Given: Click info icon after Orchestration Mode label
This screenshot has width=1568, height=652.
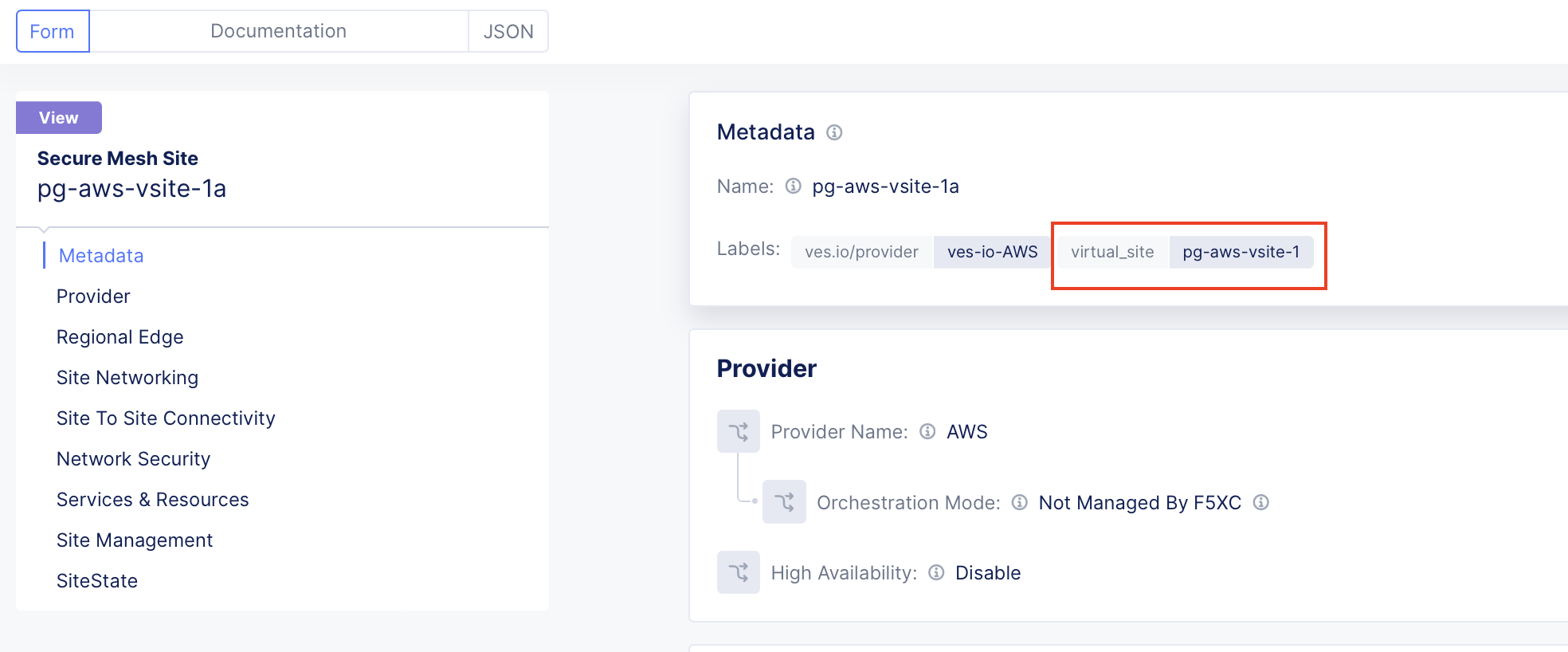Looking at the screenshot, I should [x=1019, y=502].
